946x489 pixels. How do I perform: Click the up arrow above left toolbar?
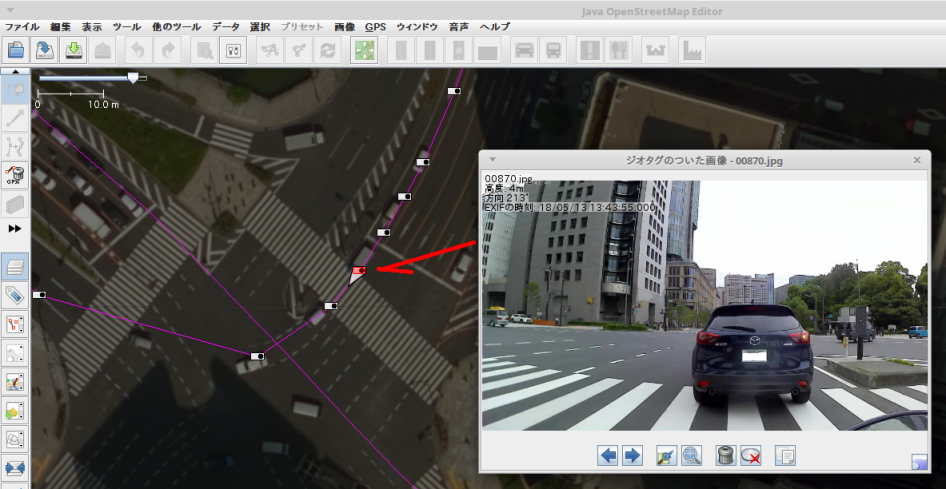tap(16, 71)
